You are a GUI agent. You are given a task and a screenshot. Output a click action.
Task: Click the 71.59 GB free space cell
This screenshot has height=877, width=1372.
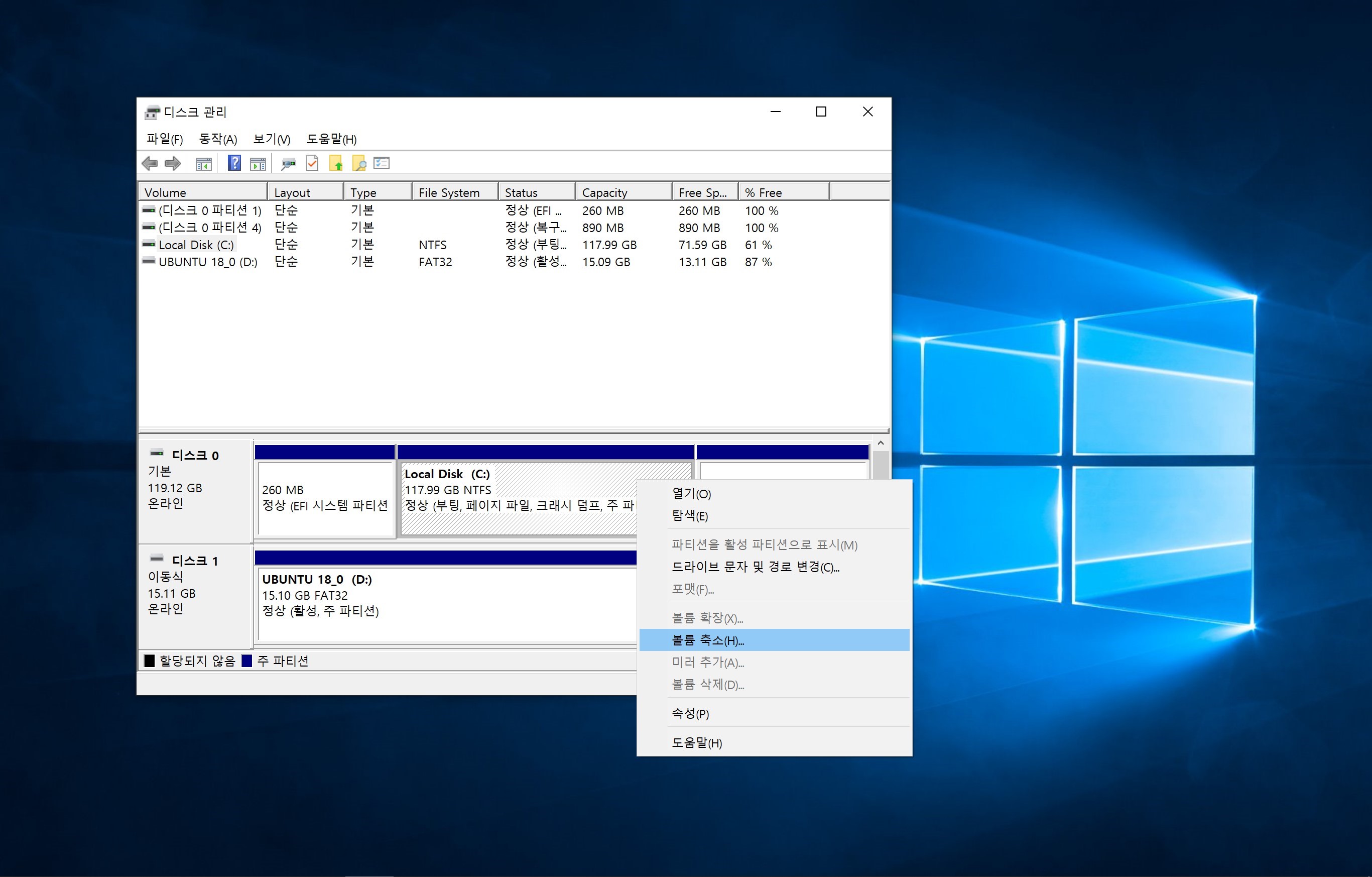coord(702,245)
